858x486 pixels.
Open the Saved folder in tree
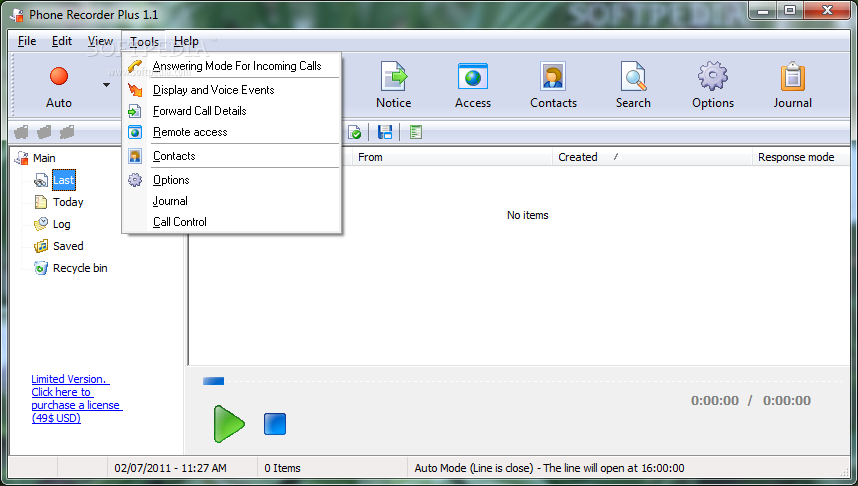click(68, 246)
